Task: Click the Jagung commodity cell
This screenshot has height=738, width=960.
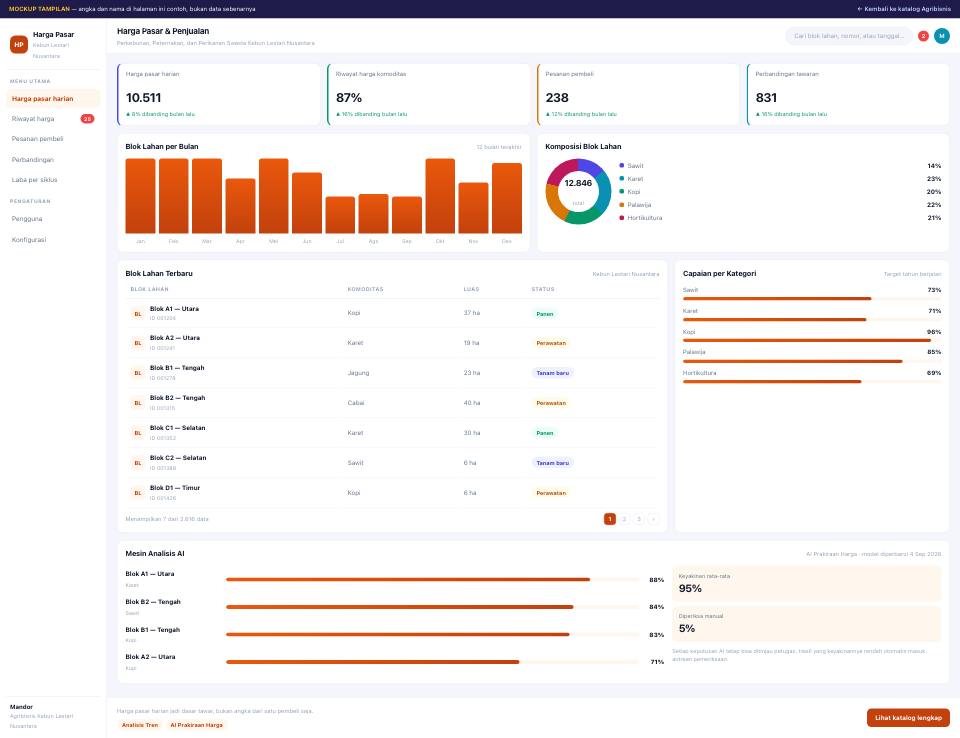Action: pyautogui.click(x=358, y=373)
